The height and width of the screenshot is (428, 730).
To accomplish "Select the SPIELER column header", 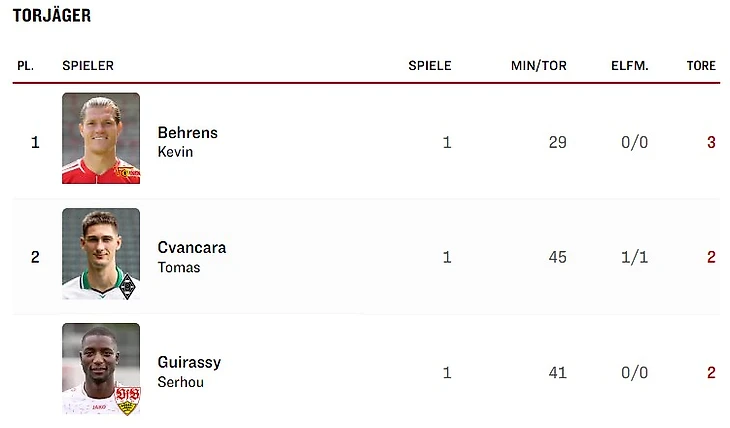I will [88, 66].
